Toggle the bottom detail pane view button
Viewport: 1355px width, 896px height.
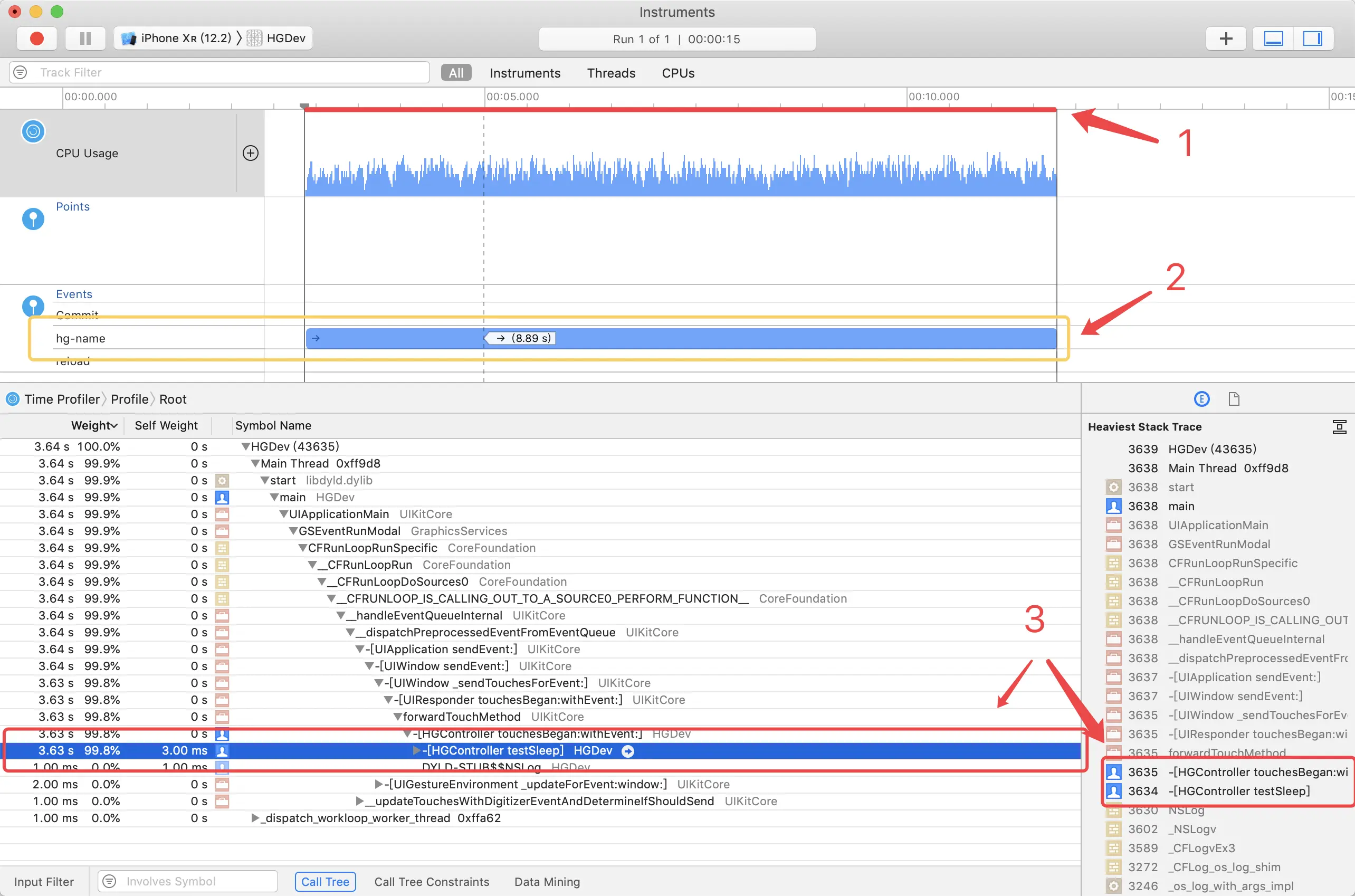point(1273,39)
